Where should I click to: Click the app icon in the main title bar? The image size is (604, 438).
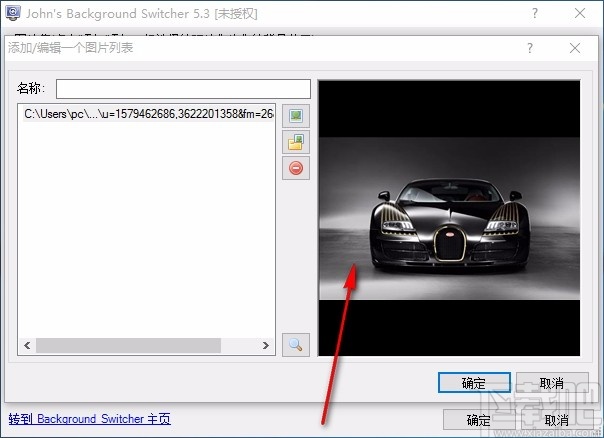13,13
